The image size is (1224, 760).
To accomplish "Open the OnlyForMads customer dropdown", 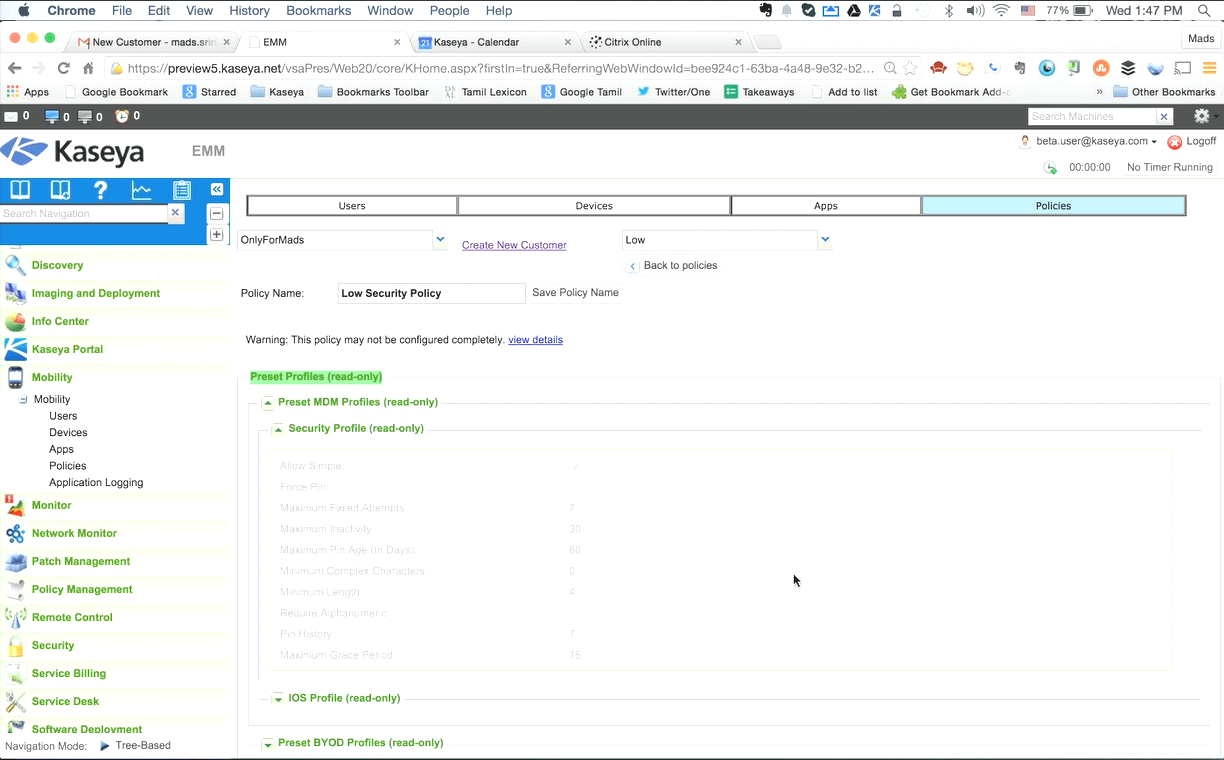I will click(x=440, y=240).
